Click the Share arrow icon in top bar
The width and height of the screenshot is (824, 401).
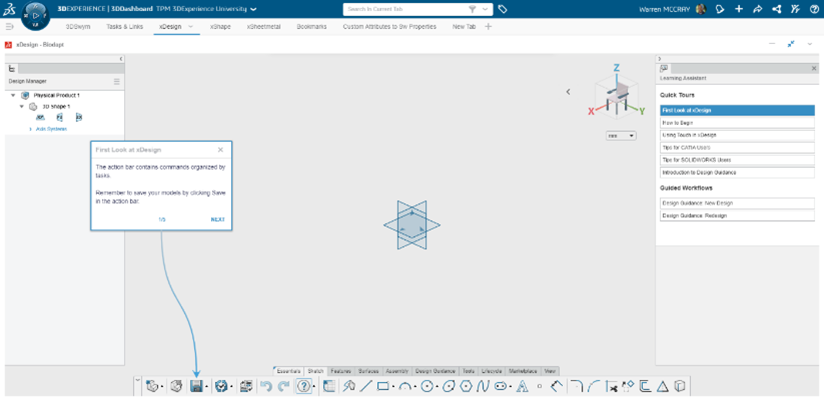(x=758, y=9)
